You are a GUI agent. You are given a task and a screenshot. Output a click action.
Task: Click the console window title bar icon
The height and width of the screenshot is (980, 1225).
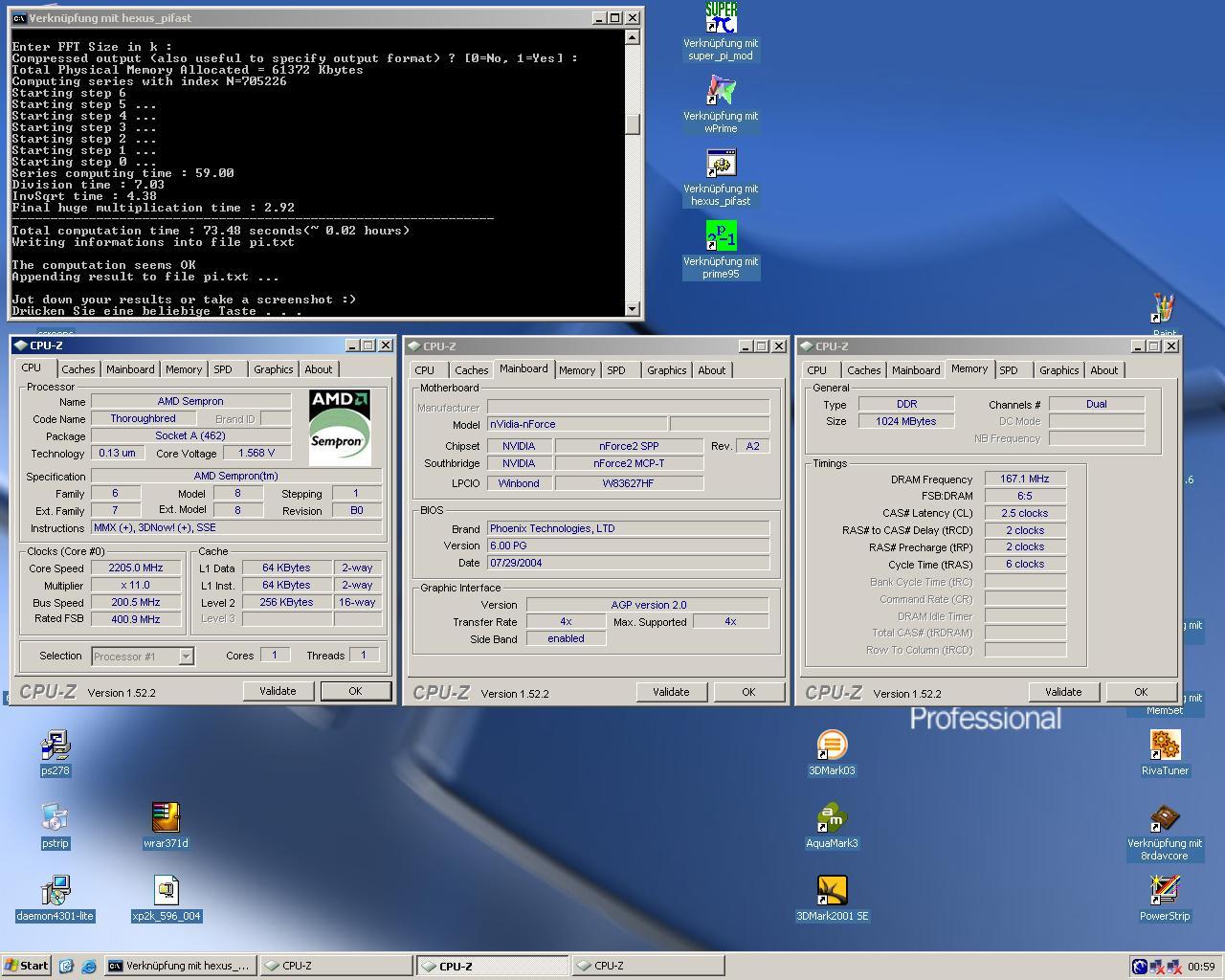pyautogui.click(x=19, y=18)
